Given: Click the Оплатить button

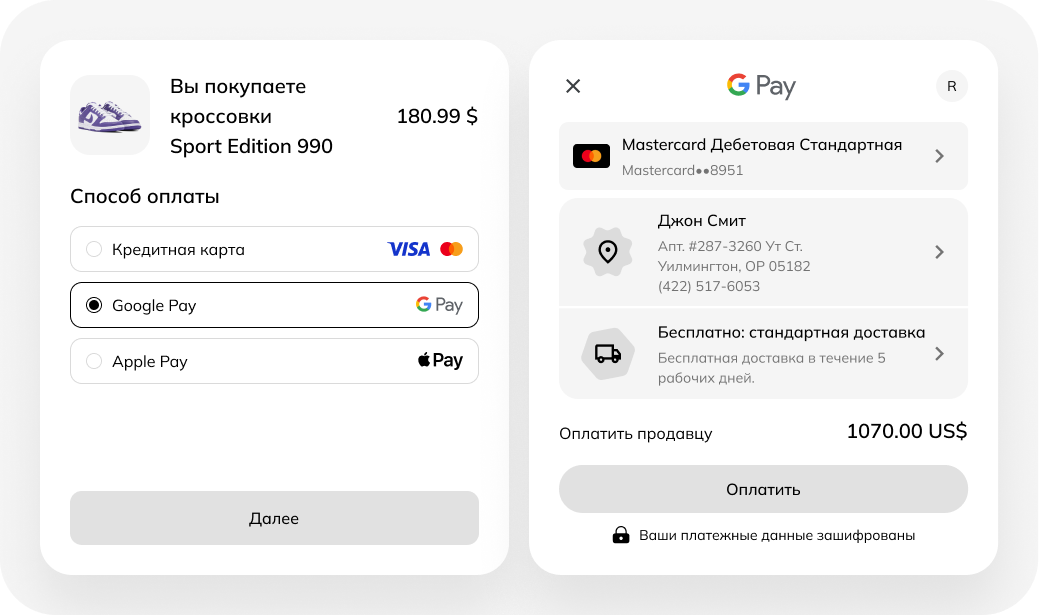Looking at the screenshot, I should tap(763, 489).
